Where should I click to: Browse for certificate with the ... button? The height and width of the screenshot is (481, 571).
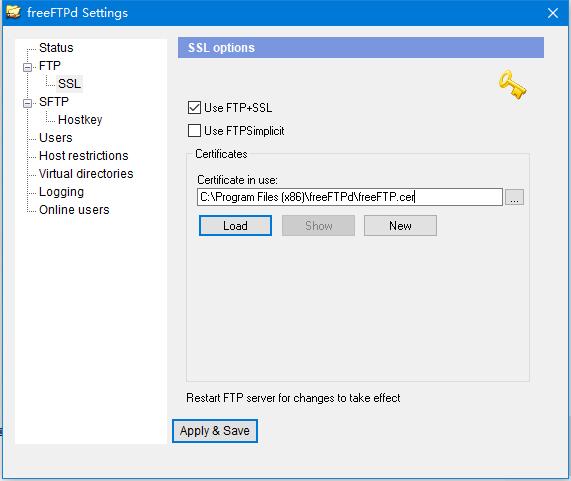(514, 197)
